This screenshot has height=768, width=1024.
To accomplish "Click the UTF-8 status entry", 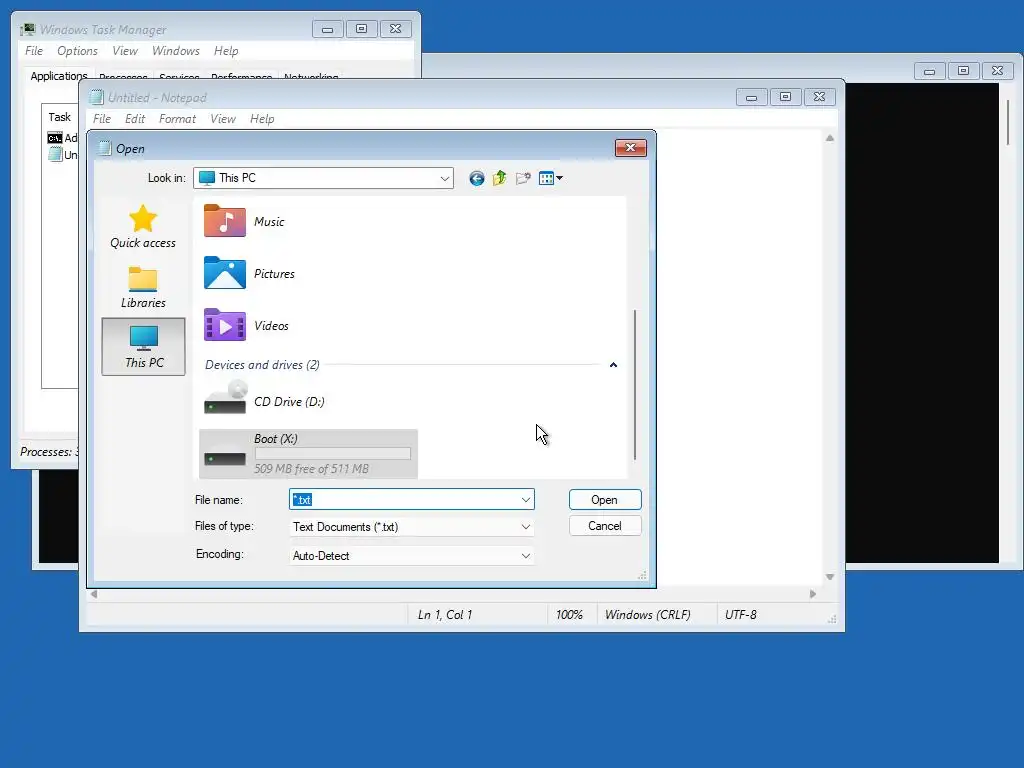I will pos(741,615).
